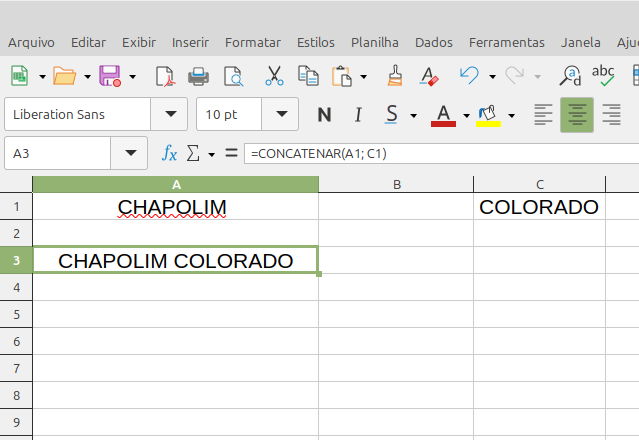The height and width of the screenshot is (440, 639).
Task: Click the Find and Replace icon
Action: tap(571, 76)
